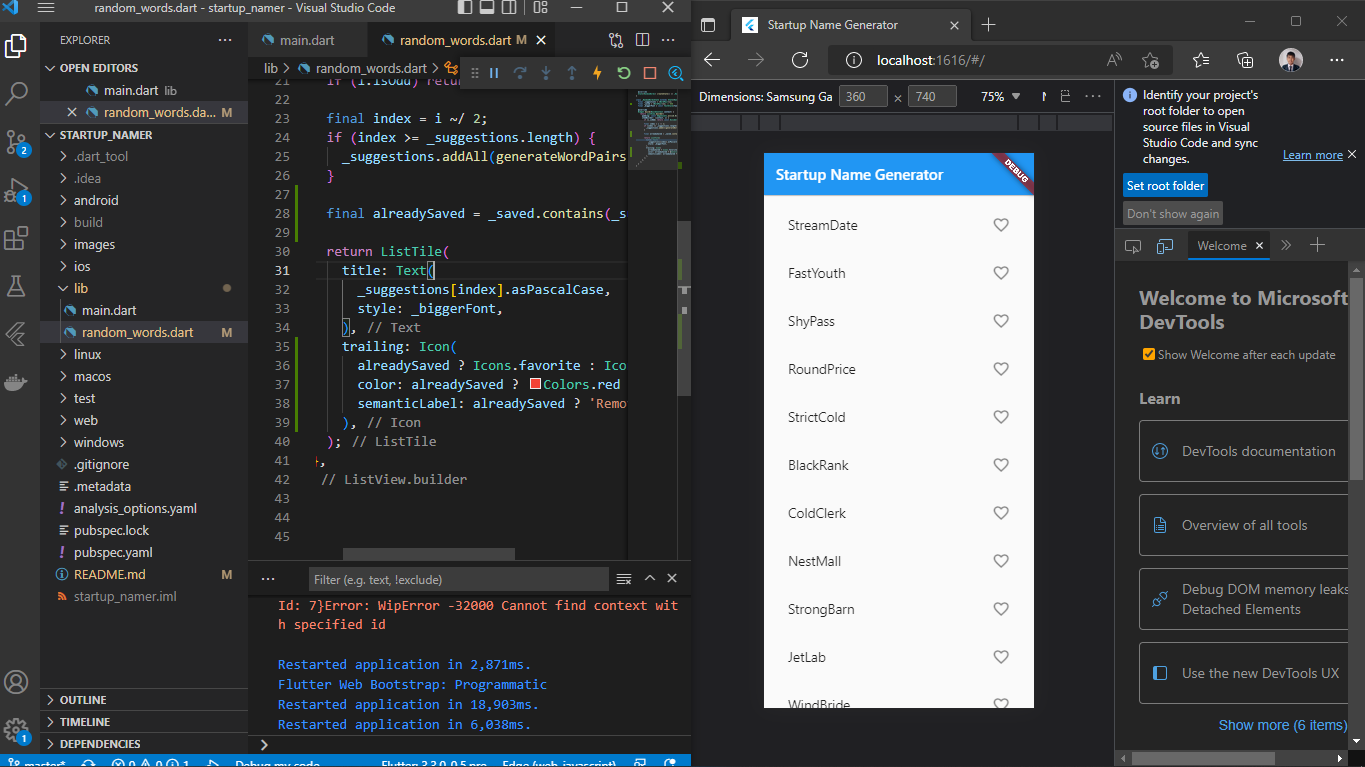This screenshot has height=767, width=1365.
Task: Click the Hot Reload lightning icon
Action: tap(598, 73)
